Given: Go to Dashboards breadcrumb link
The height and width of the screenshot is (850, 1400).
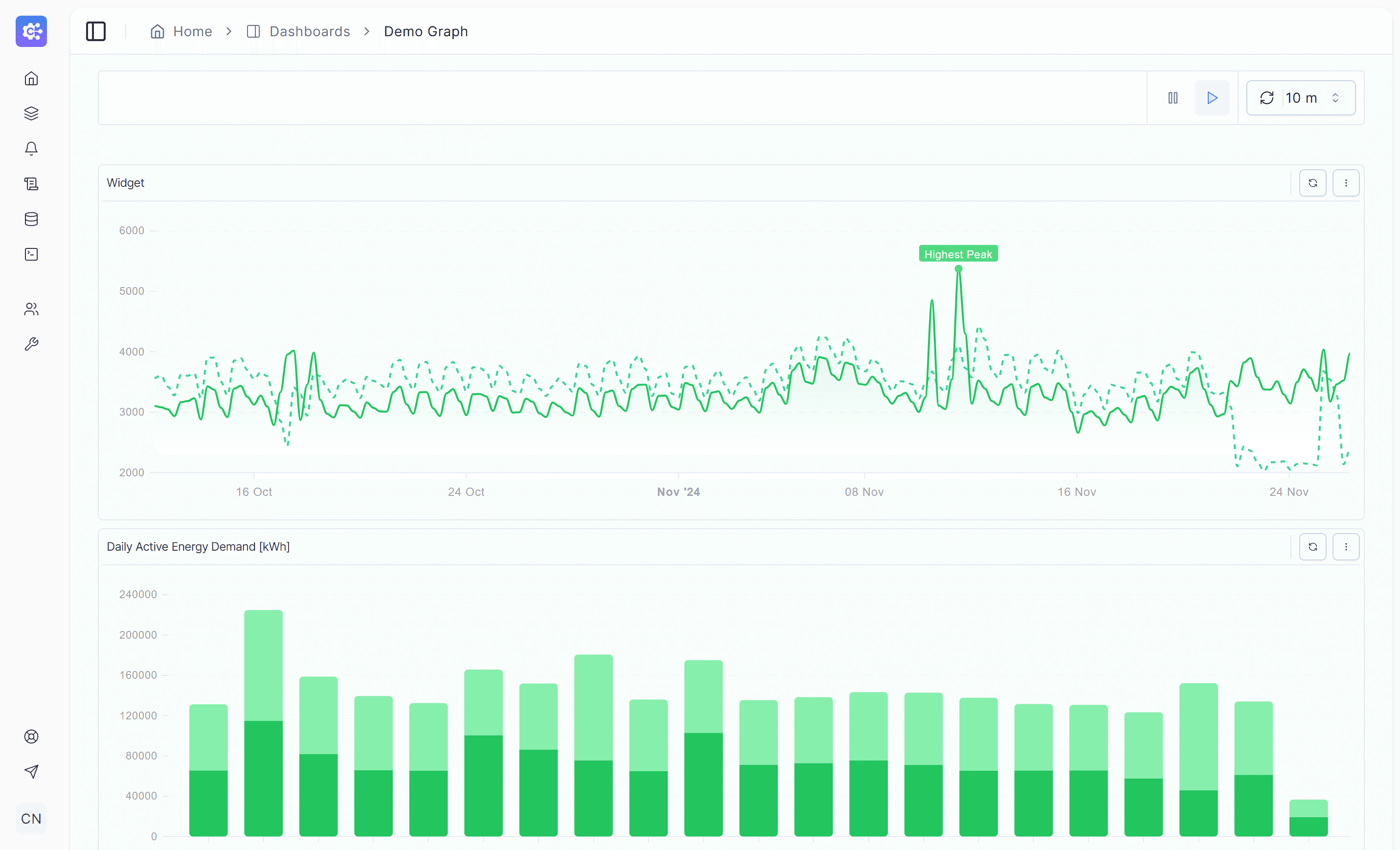Looking at the screenshot, I should [x=310, y=31].
